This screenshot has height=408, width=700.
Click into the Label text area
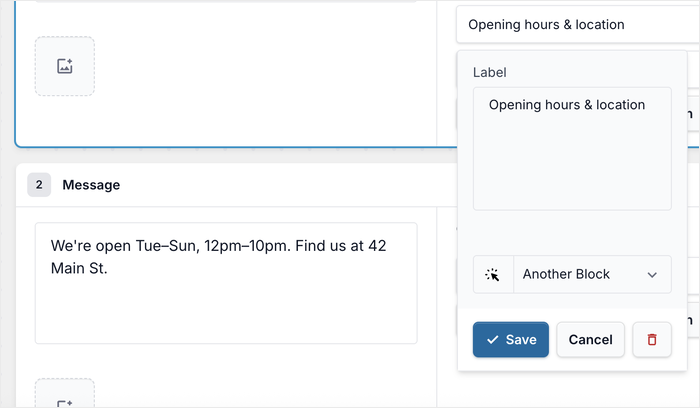pyautogui.click(x=572, y=149)
